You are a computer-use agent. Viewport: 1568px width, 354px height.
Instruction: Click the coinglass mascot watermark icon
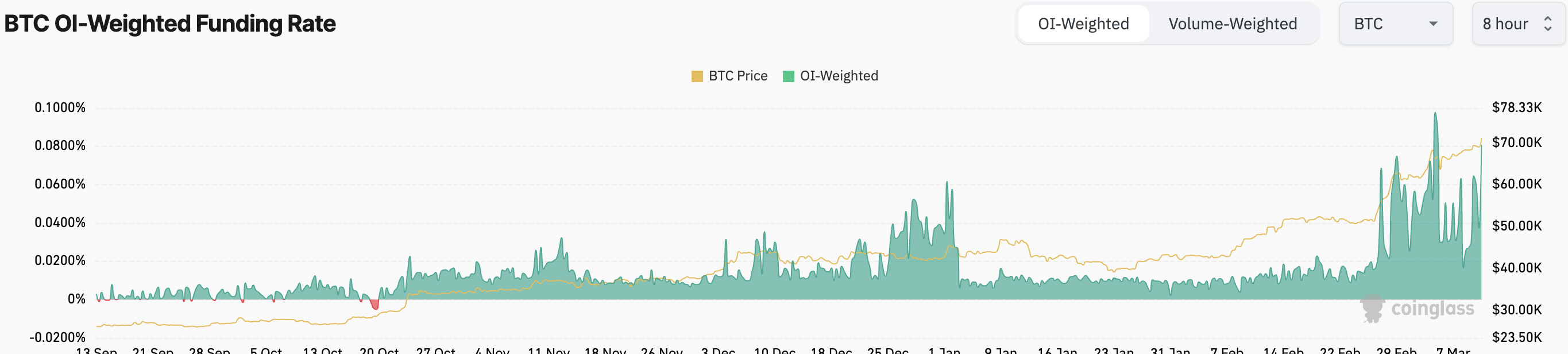(1373, 308)
